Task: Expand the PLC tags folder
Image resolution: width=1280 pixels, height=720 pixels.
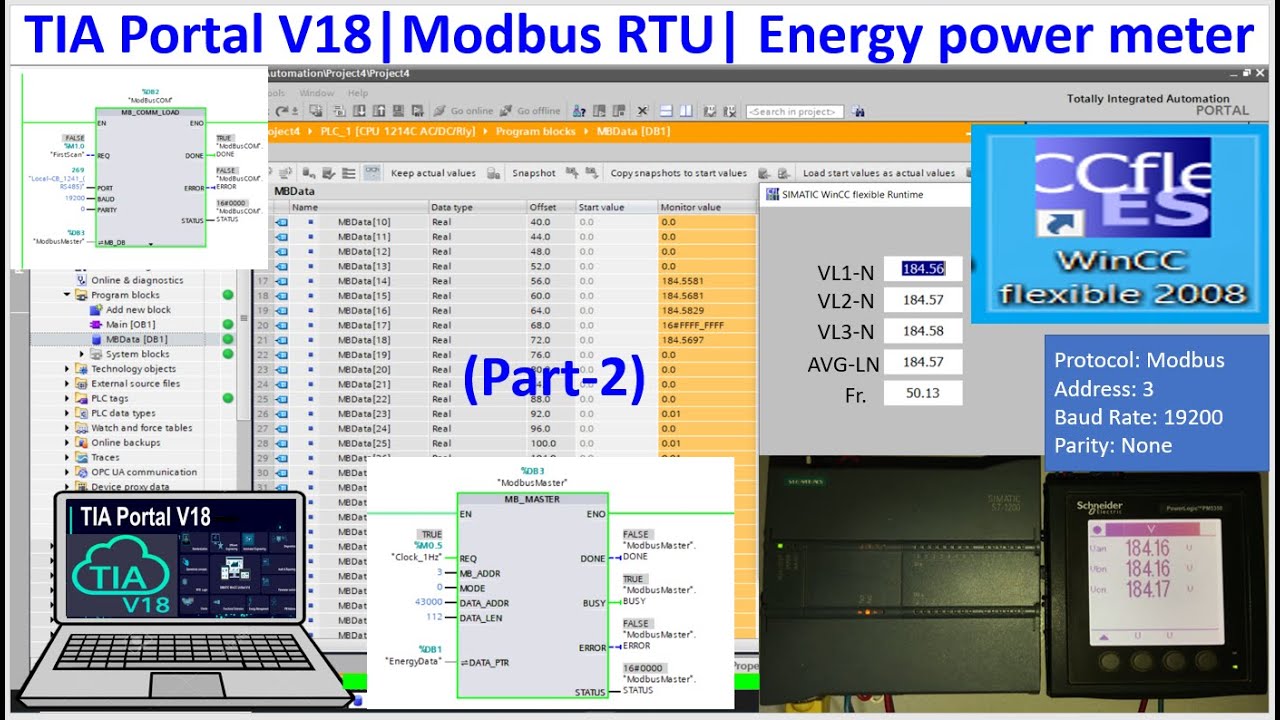Action: point(68,398)
